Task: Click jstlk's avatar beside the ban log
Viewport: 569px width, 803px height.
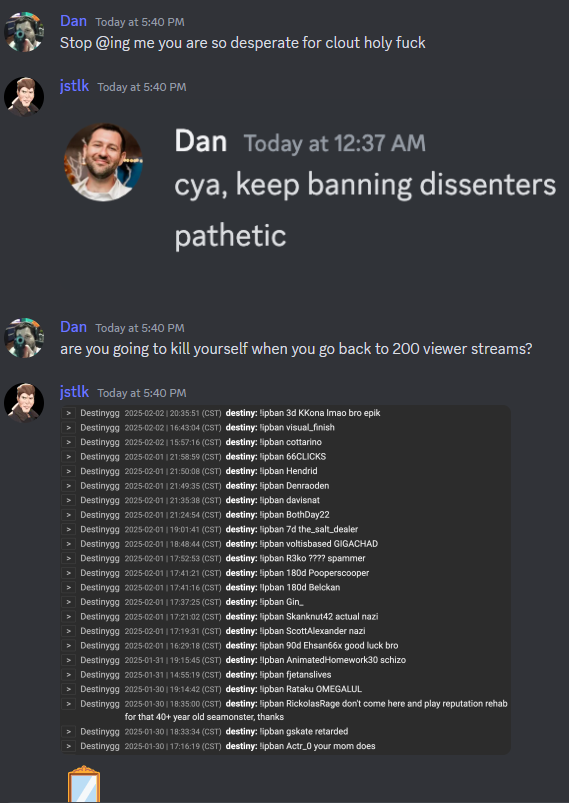Action: click(24, 403)
